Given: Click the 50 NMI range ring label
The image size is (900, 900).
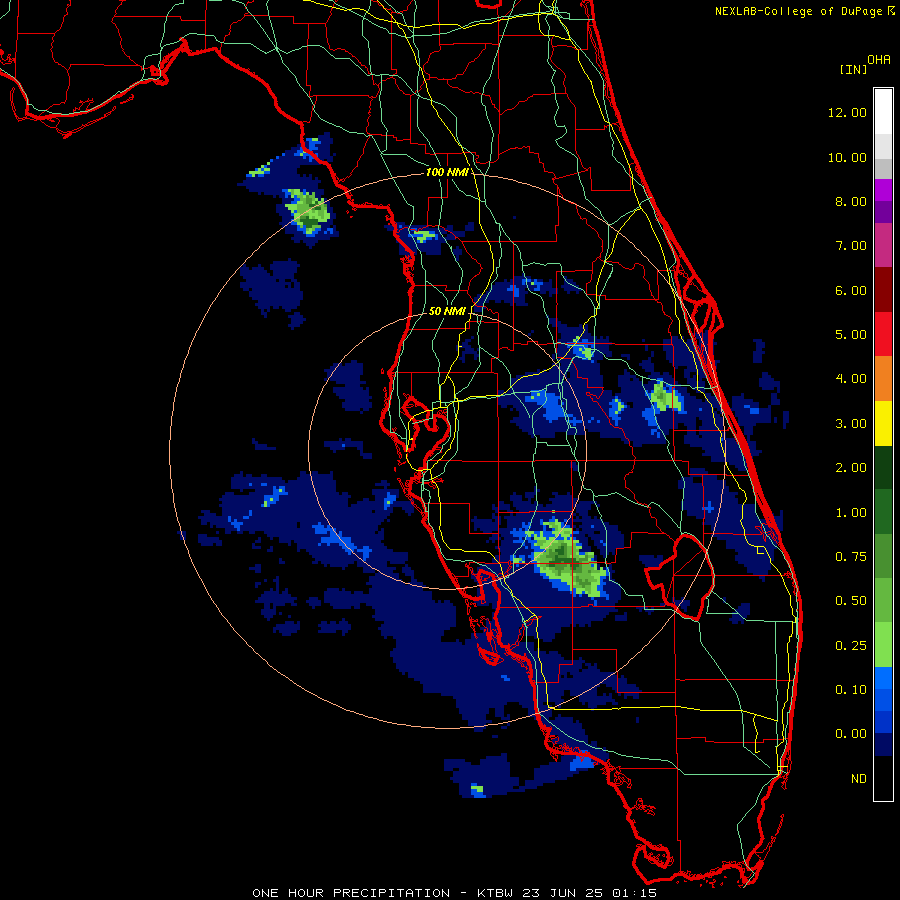Looking at the screenshot, I should click(447, 311).
